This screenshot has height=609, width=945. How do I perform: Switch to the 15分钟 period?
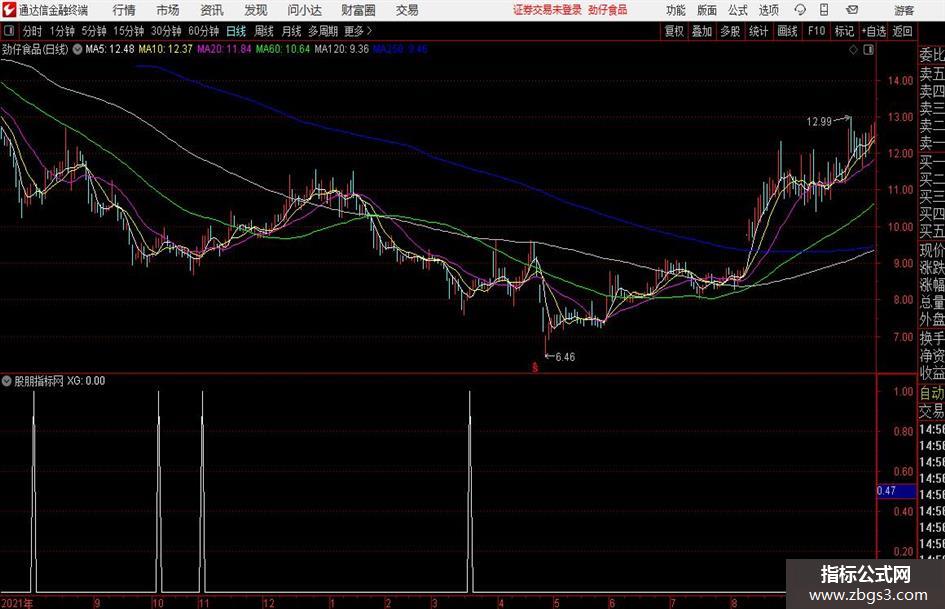[129, 31]
